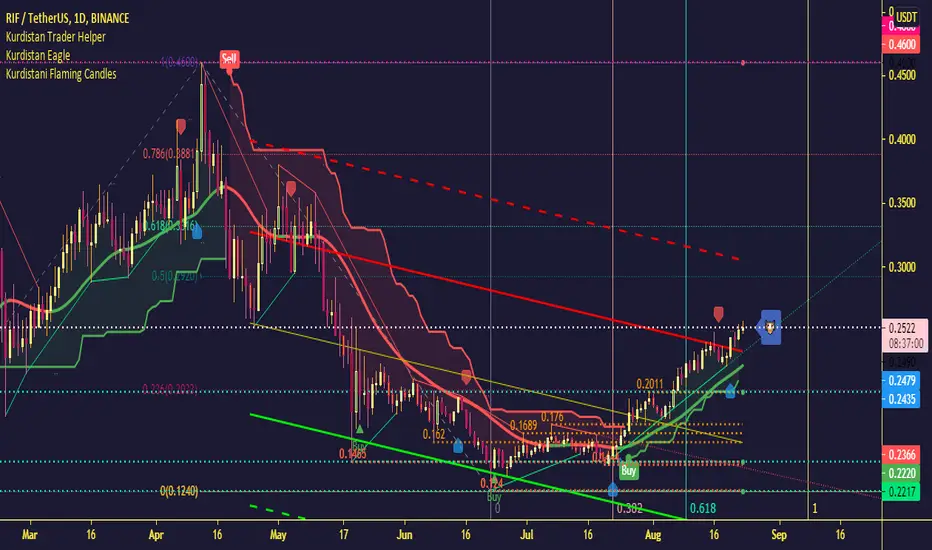Click the 0.382 time-zone label at the bottom
The height and width of the screenshot is (550, 932).
pos(629,509)
